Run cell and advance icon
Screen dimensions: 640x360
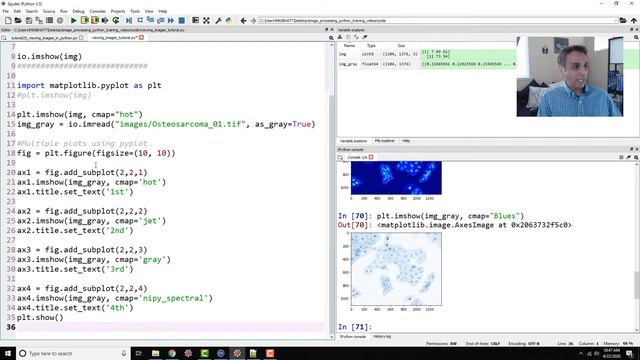tap(95, 20)
